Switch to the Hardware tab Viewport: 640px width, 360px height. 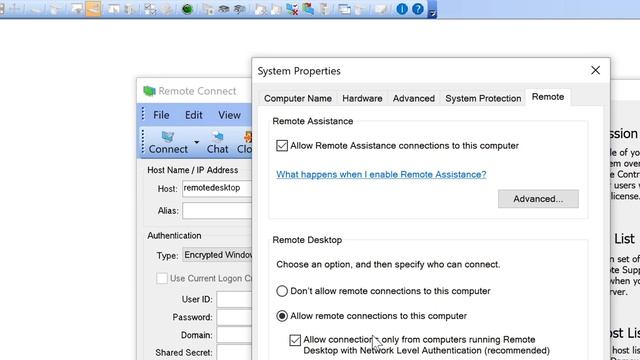coord(362,98)
